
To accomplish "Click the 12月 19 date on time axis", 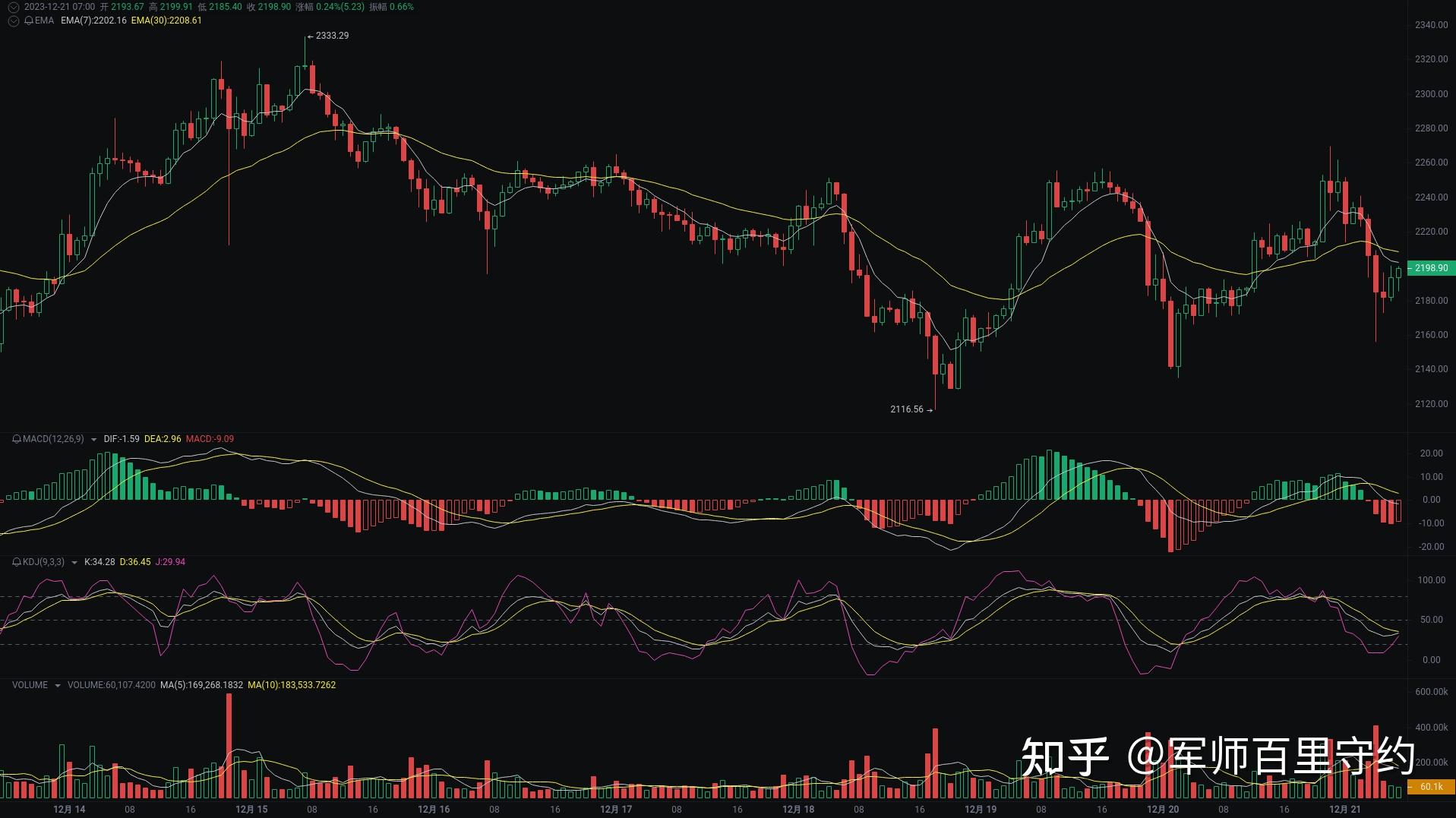I will [x=981, y=810].
